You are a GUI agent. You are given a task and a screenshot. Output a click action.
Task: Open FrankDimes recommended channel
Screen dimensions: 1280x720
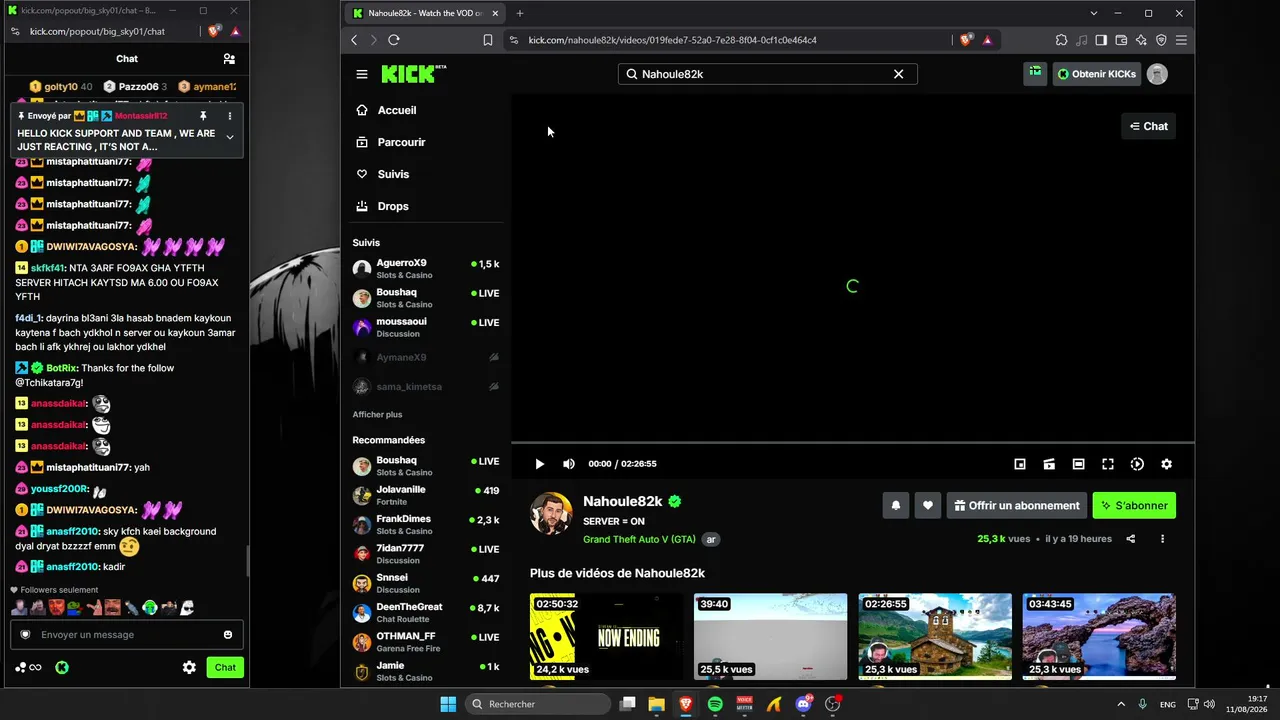tap(426, 524)
